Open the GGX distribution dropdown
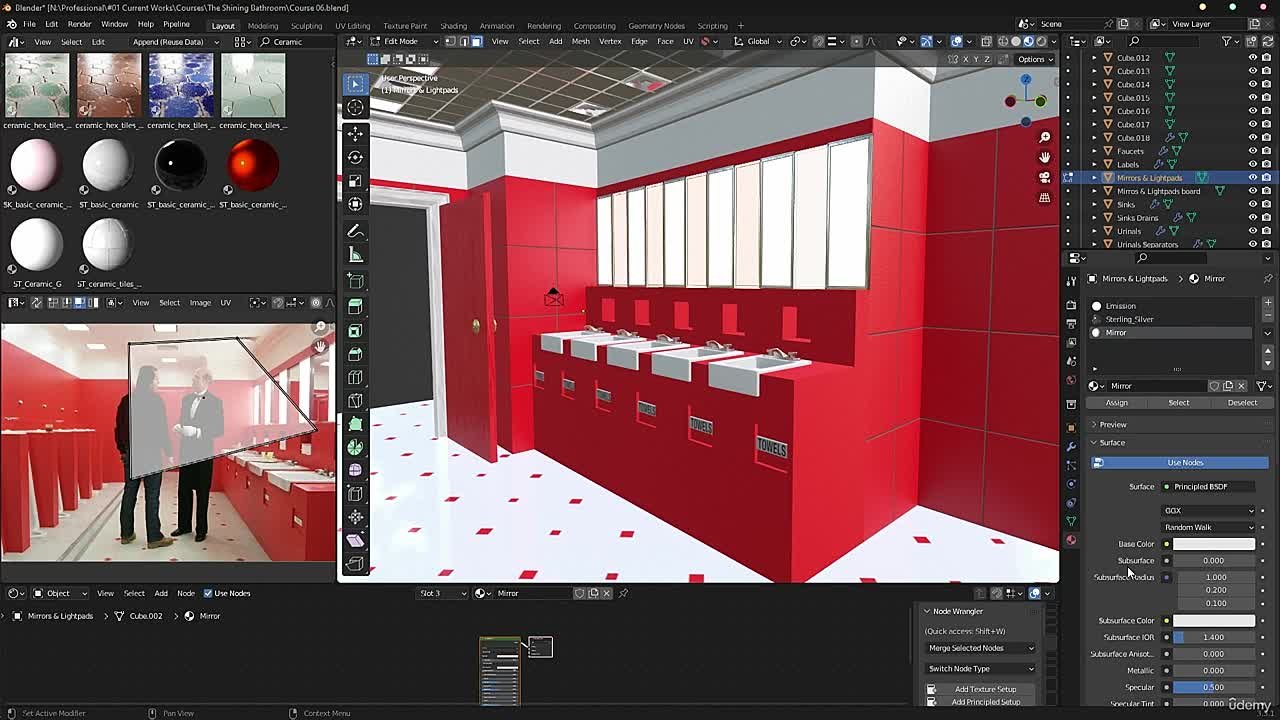The image size is (1280, 720). click(1209, 510)
